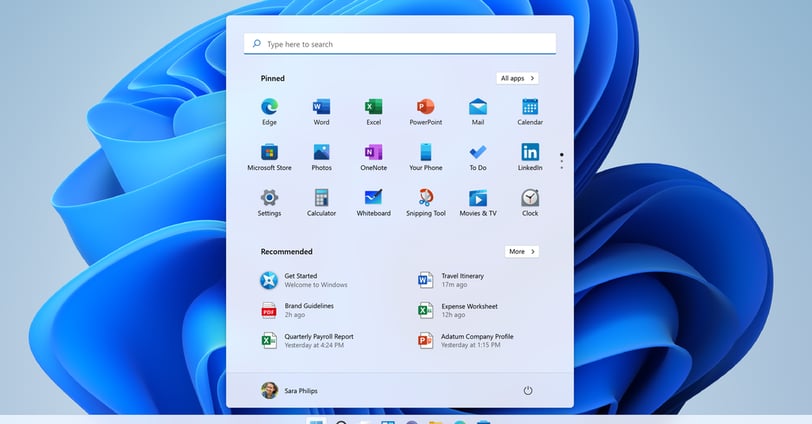The image size is (812, 424).
Task: Launch LinkedIn from pinned apps
Action: 530,157
